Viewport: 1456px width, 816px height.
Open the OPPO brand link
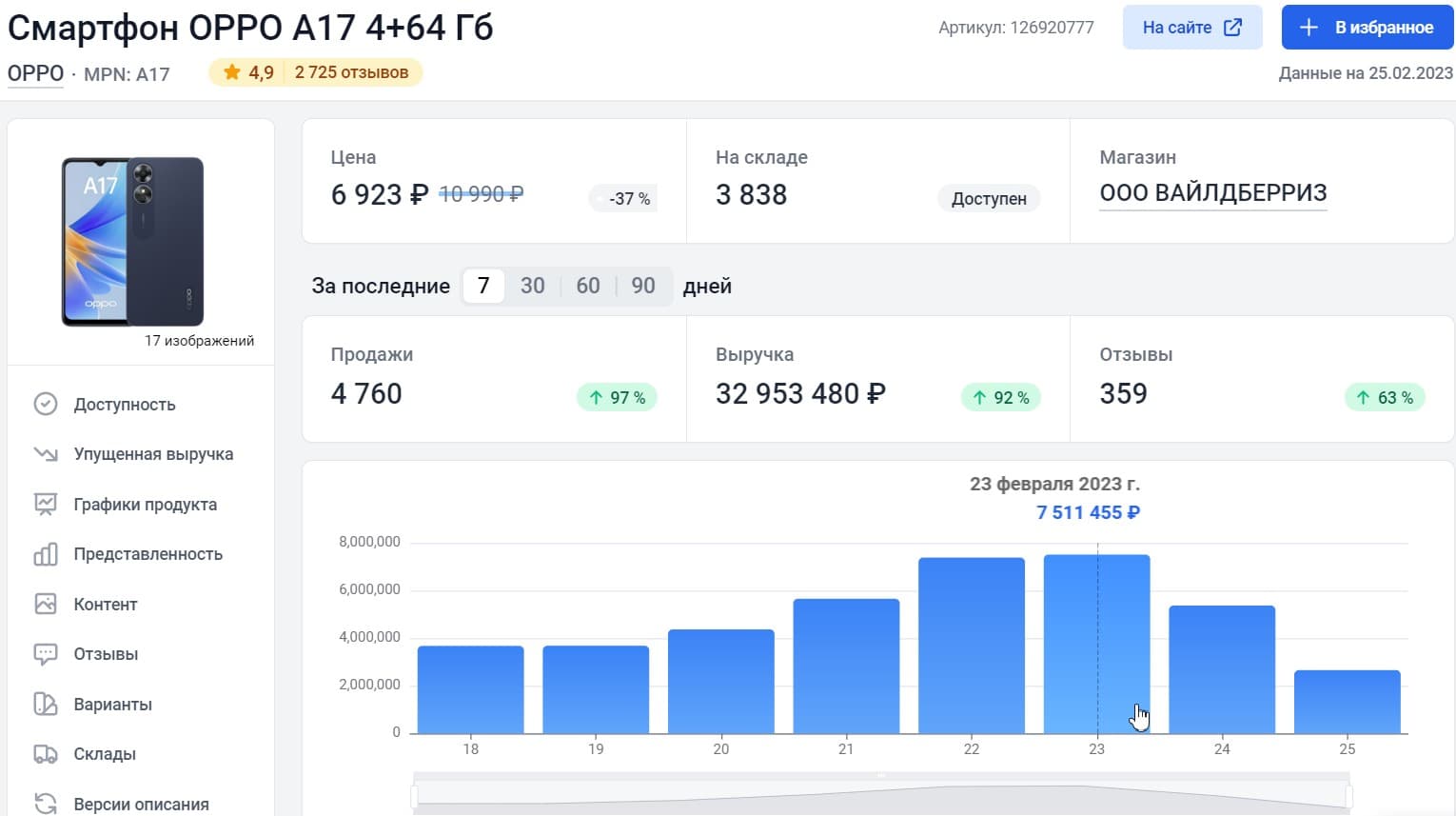[35, 73]
